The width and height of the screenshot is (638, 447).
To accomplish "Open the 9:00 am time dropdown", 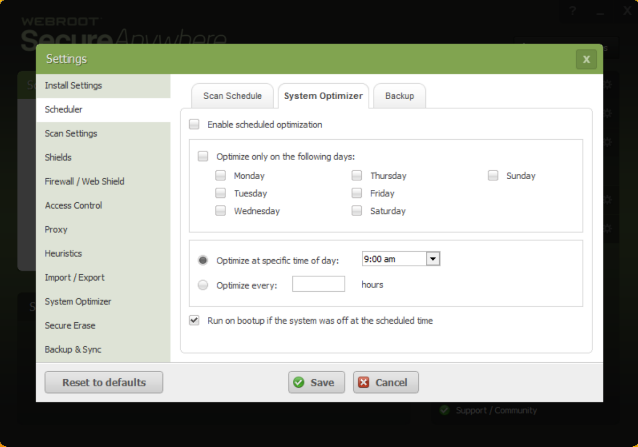I will [433, 259].
